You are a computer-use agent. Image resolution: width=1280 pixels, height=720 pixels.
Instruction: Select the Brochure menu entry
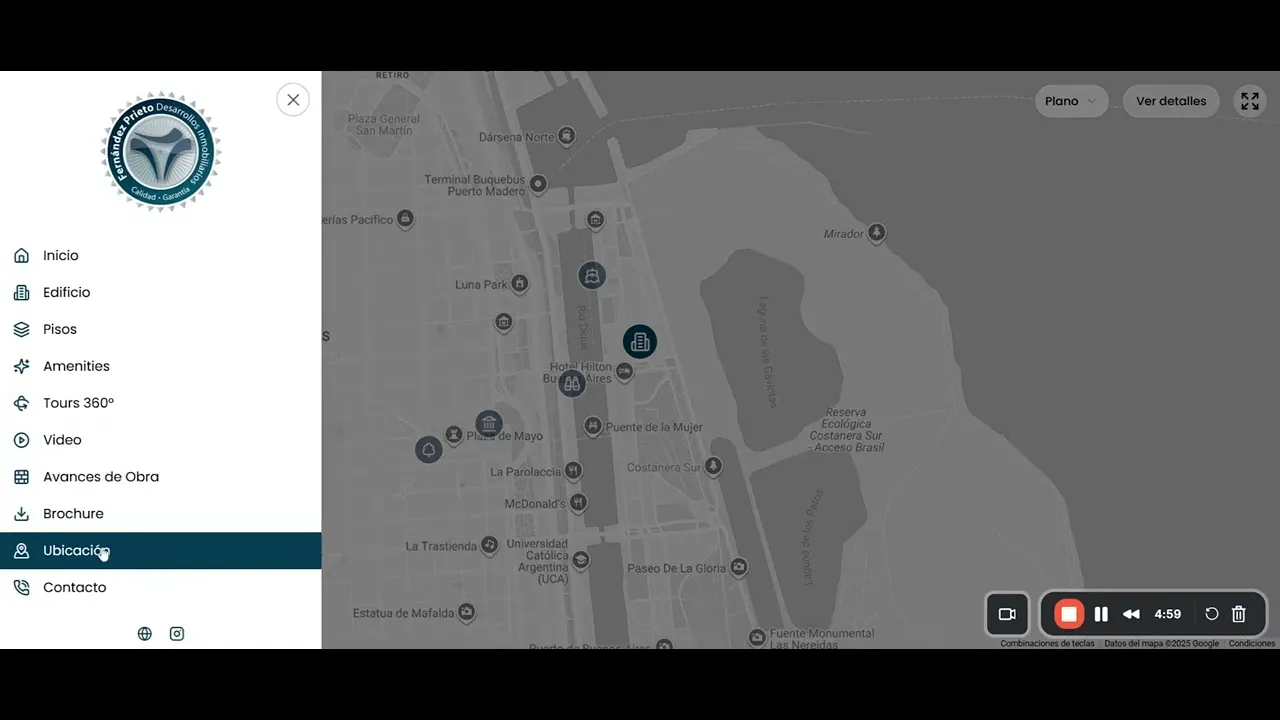coord(160,514)
